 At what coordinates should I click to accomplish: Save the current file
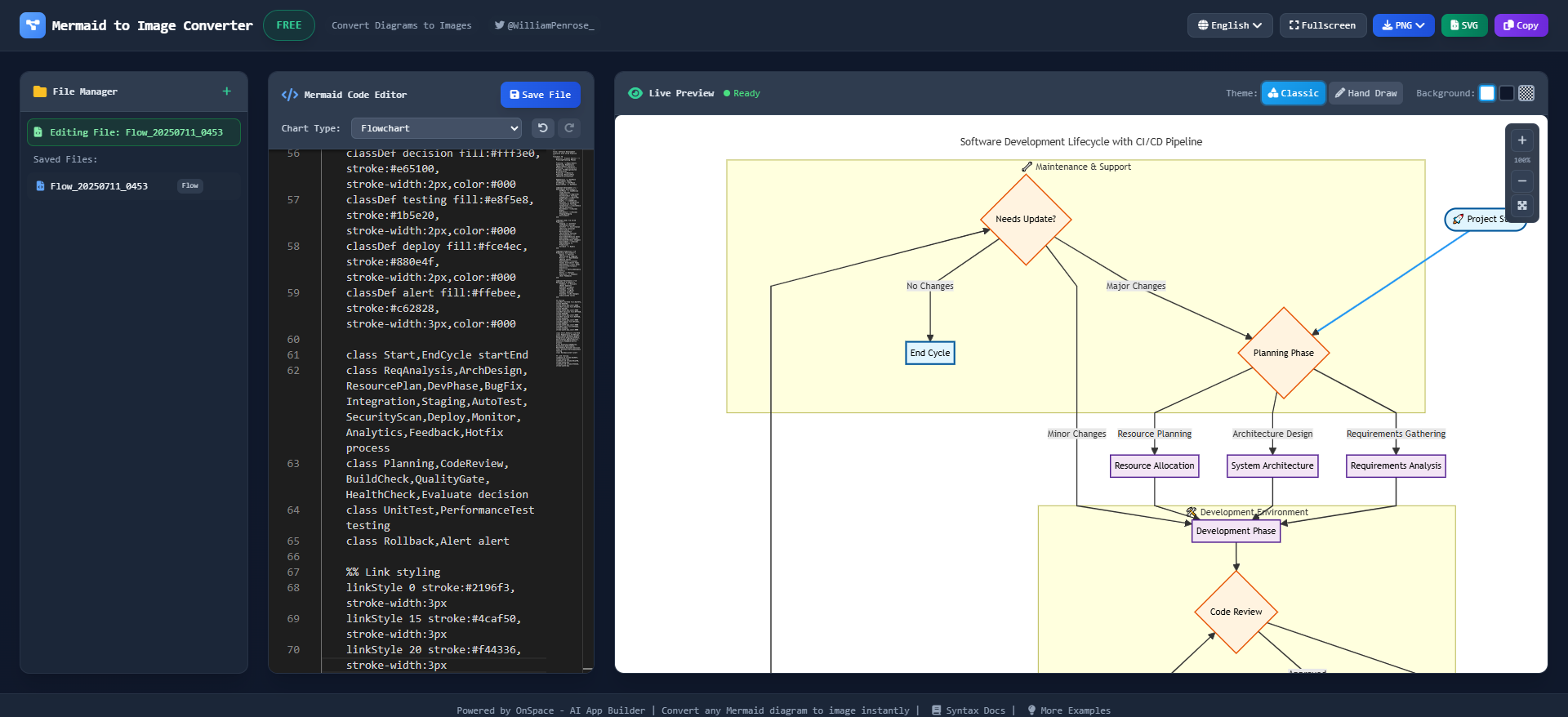541,95
